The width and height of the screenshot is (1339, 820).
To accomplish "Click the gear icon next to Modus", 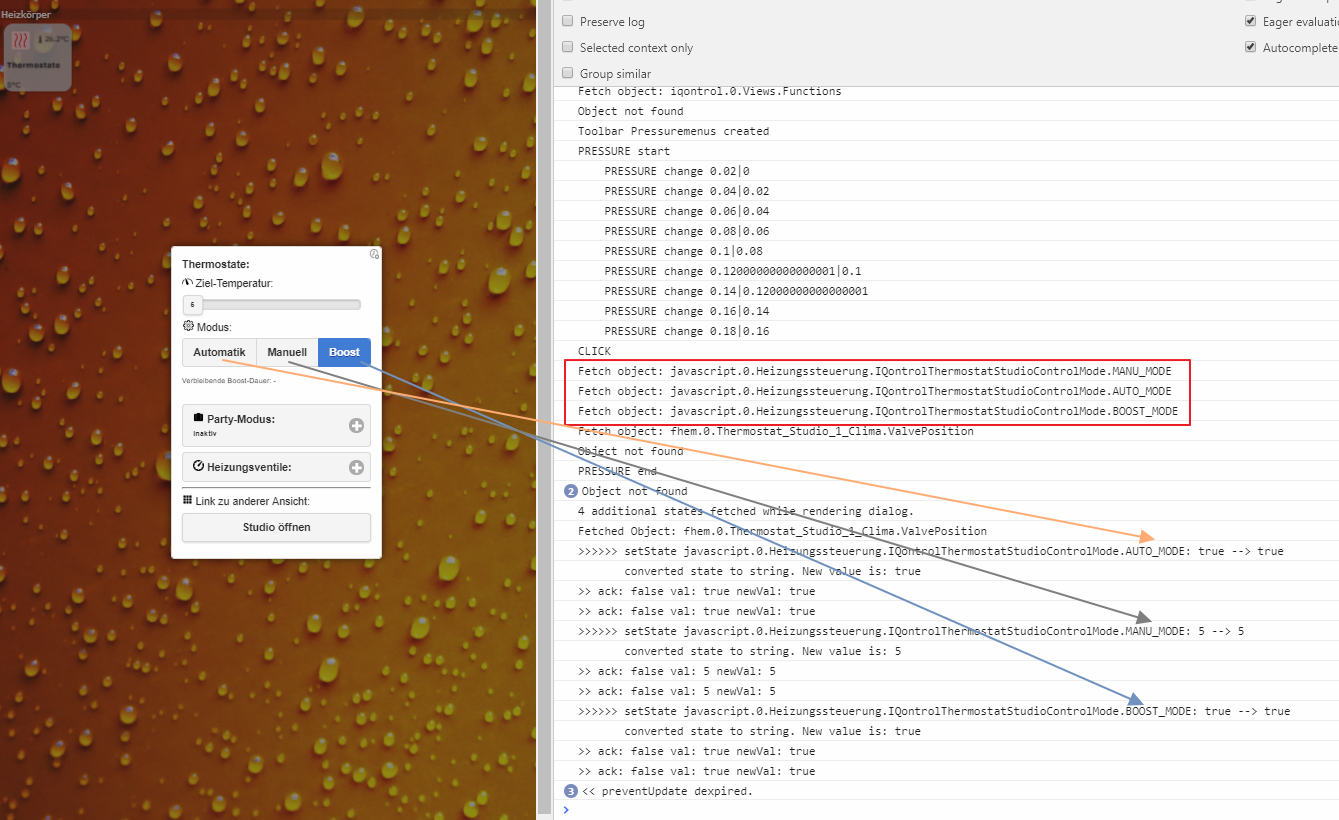I will click(188, 326).
